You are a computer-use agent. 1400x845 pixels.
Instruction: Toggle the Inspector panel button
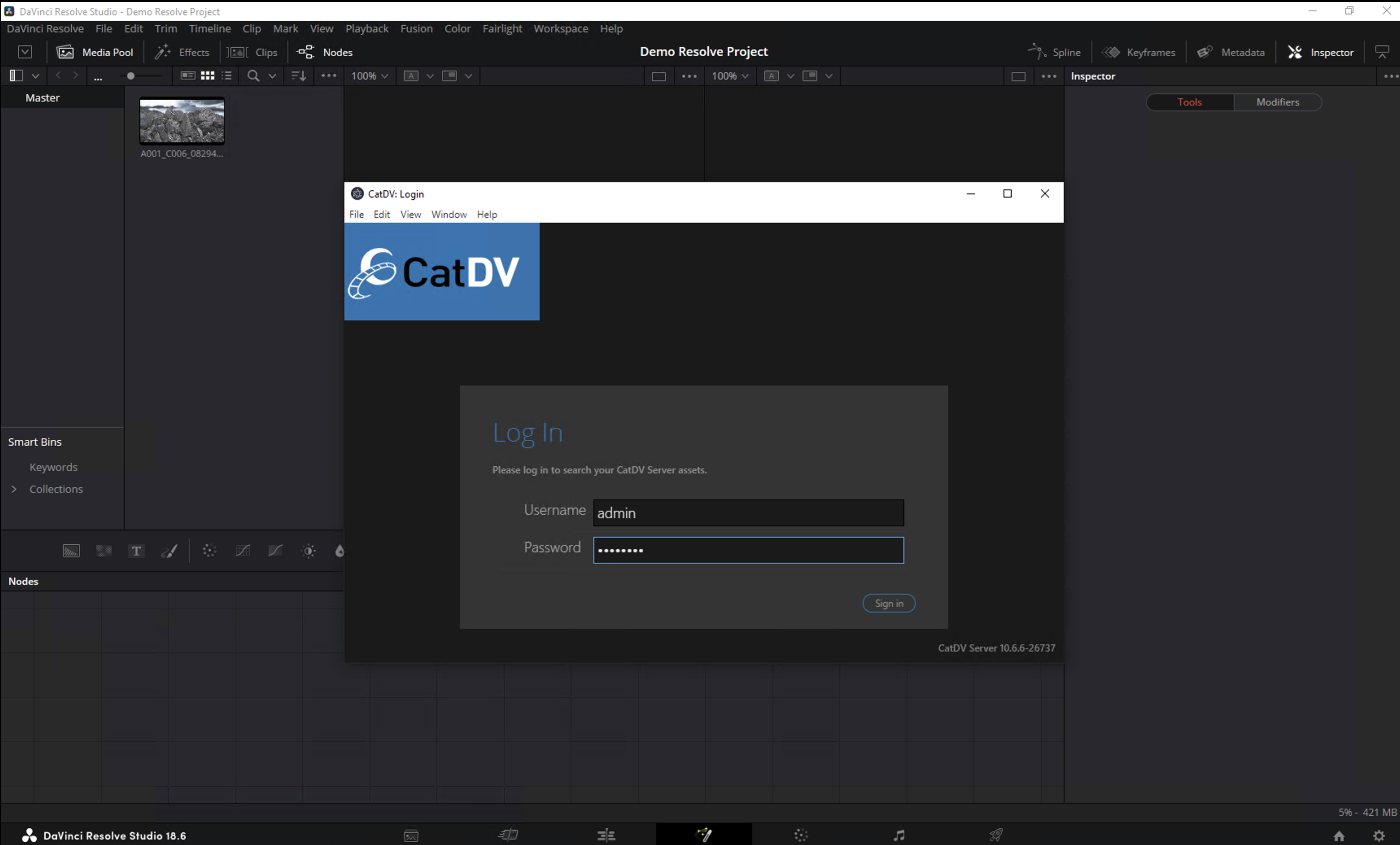tap(1321, 52)
